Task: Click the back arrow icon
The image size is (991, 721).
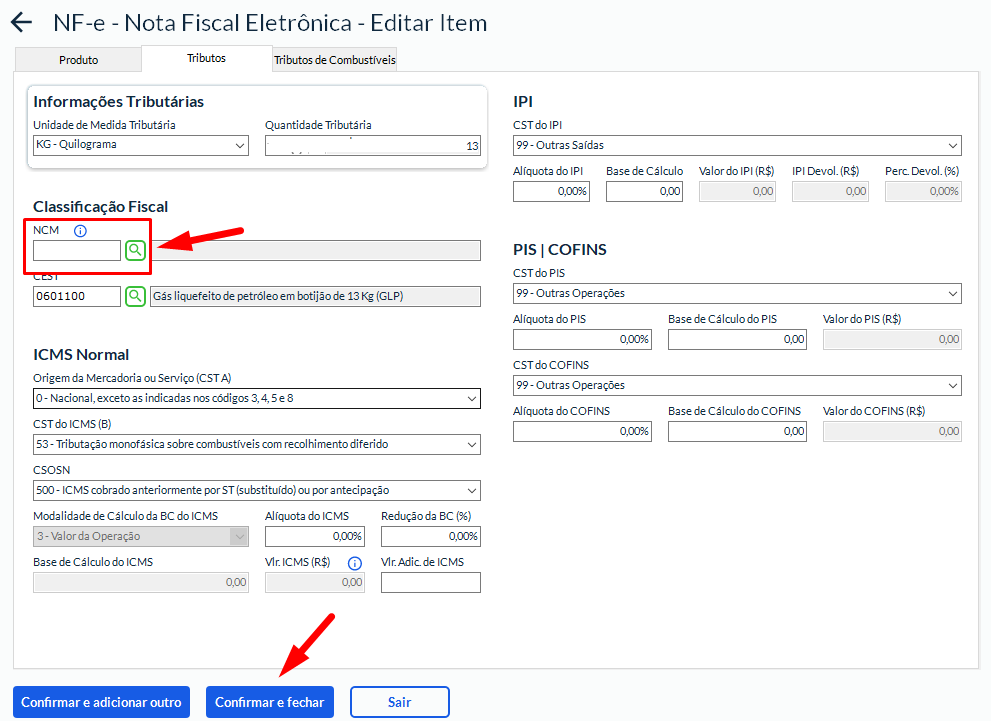Action: (x=21, y=23)
